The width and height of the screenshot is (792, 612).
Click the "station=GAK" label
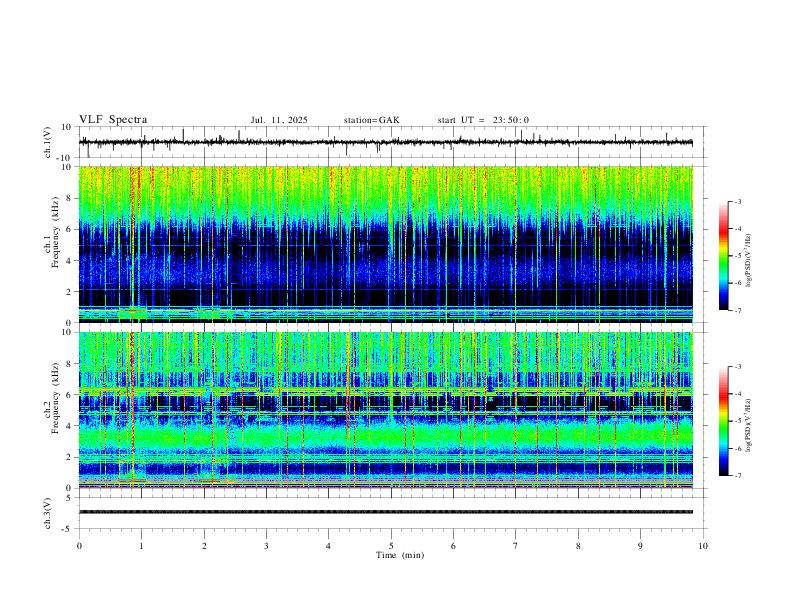[371, 120]
